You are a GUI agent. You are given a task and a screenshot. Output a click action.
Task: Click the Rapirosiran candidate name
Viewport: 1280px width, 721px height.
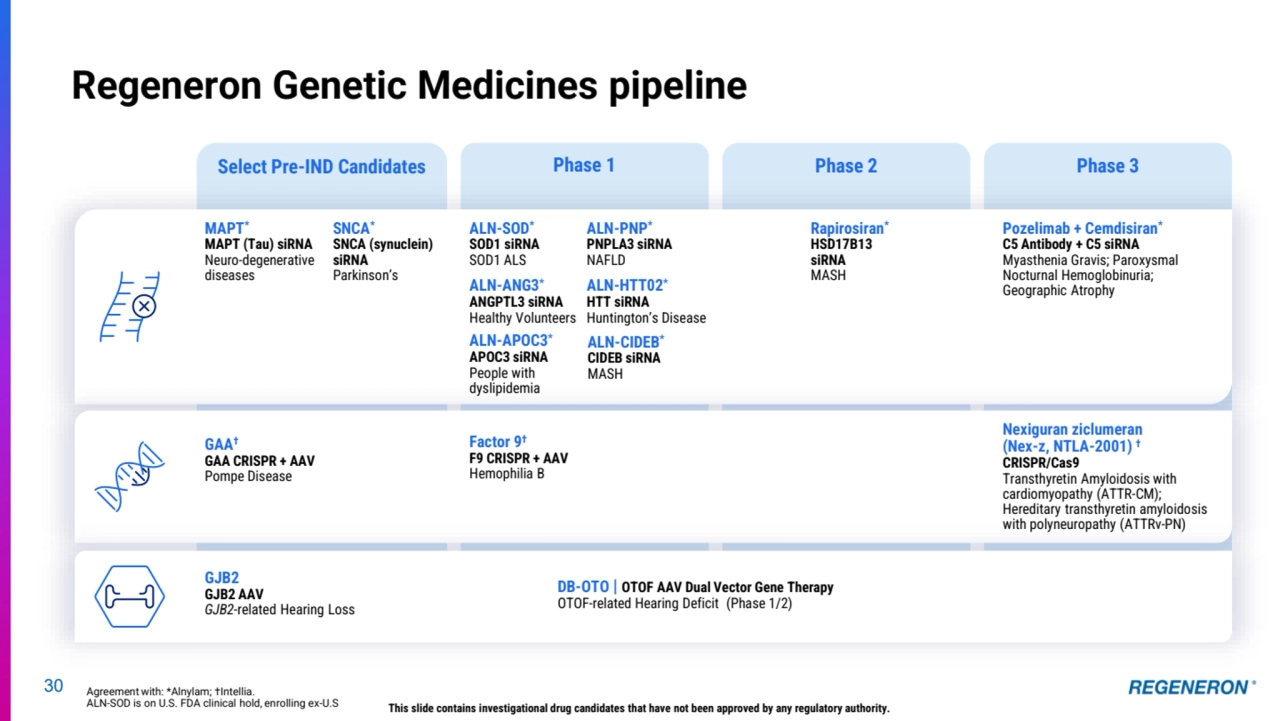[x=850, y=229]
